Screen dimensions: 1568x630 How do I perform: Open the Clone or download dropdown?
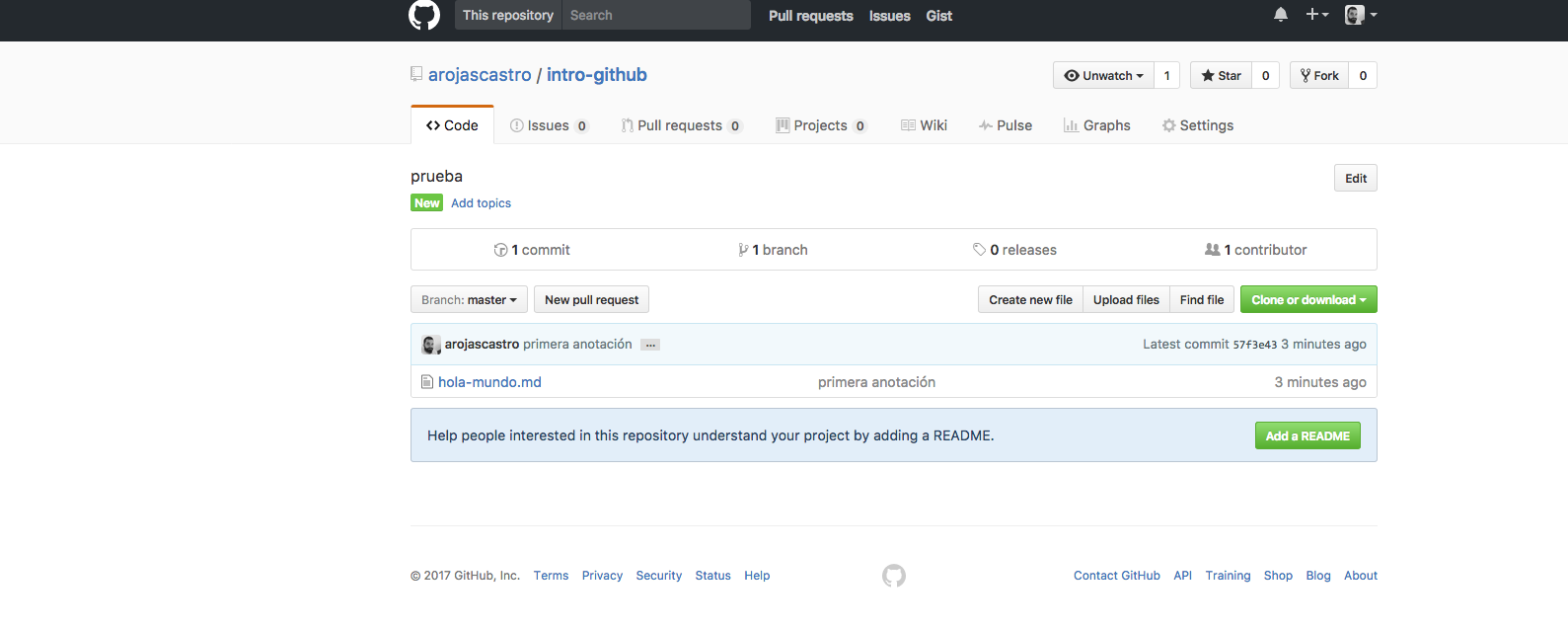[1307, 300]
